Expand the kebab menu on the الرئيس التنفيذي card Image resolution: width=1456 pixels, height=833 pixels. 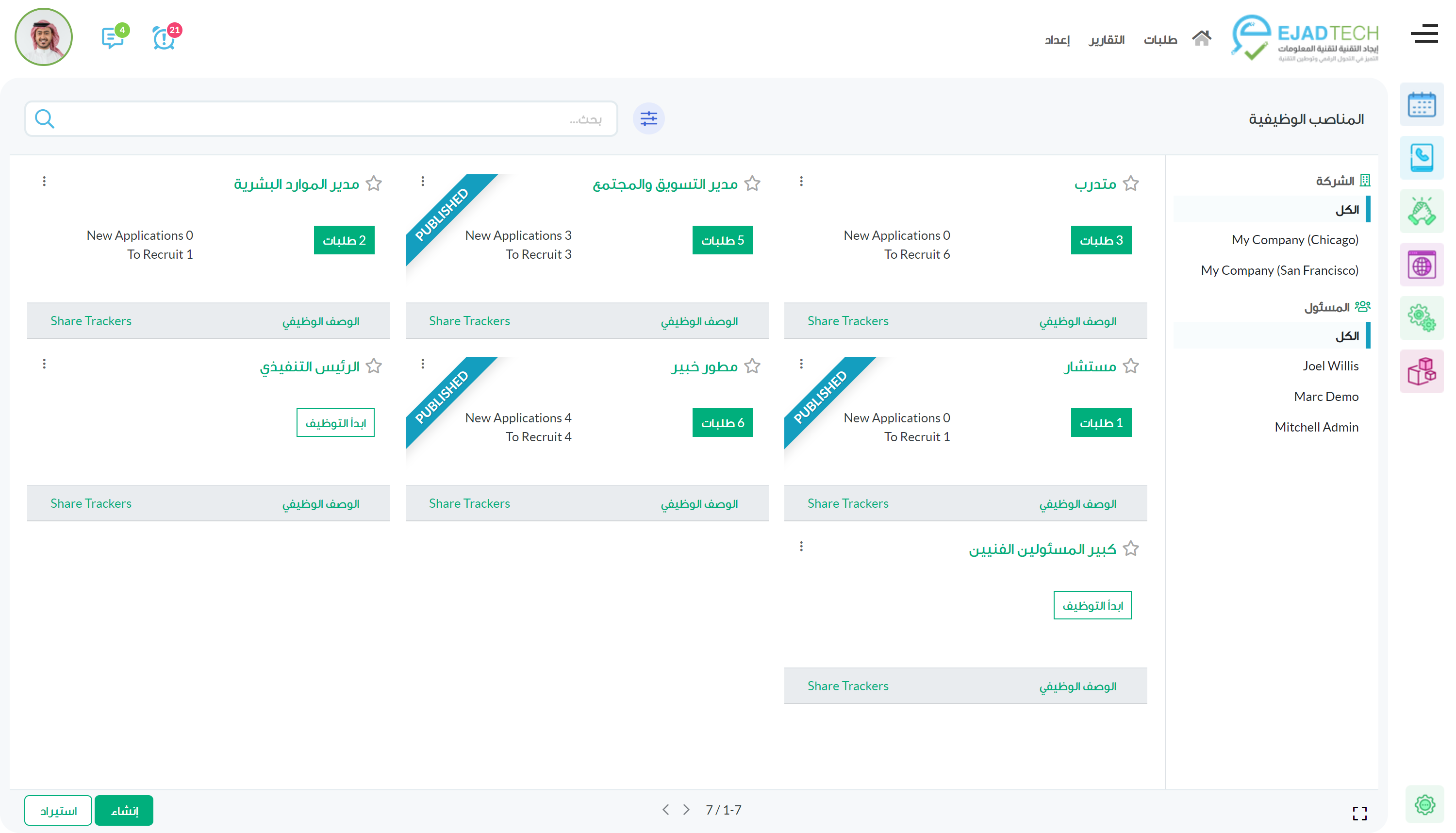pyautogui.click(x=44, y=364)
